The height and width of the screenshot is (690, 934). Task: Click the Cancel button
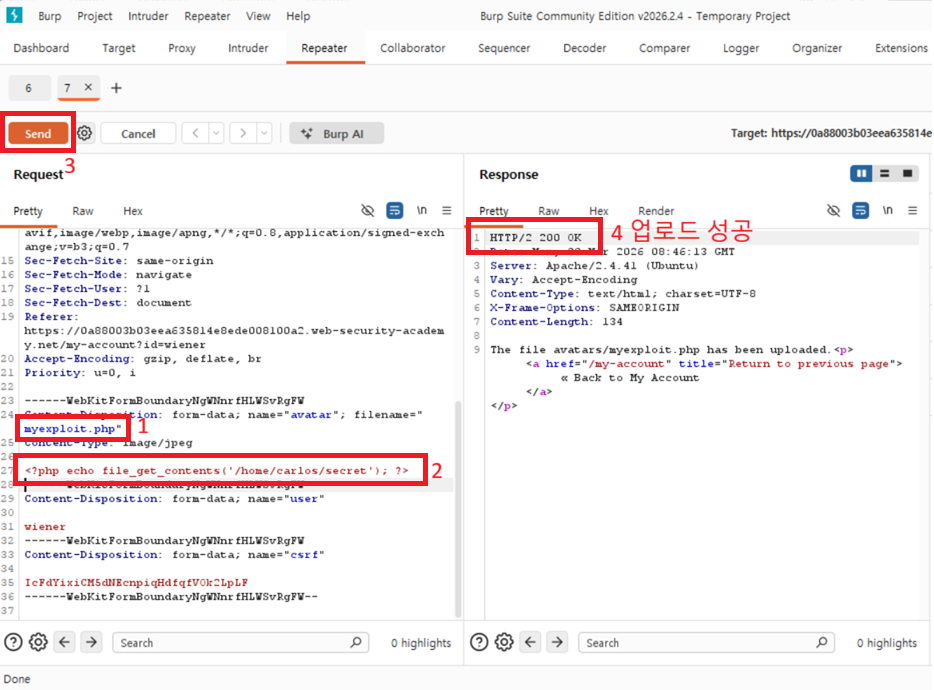point(138,133)
